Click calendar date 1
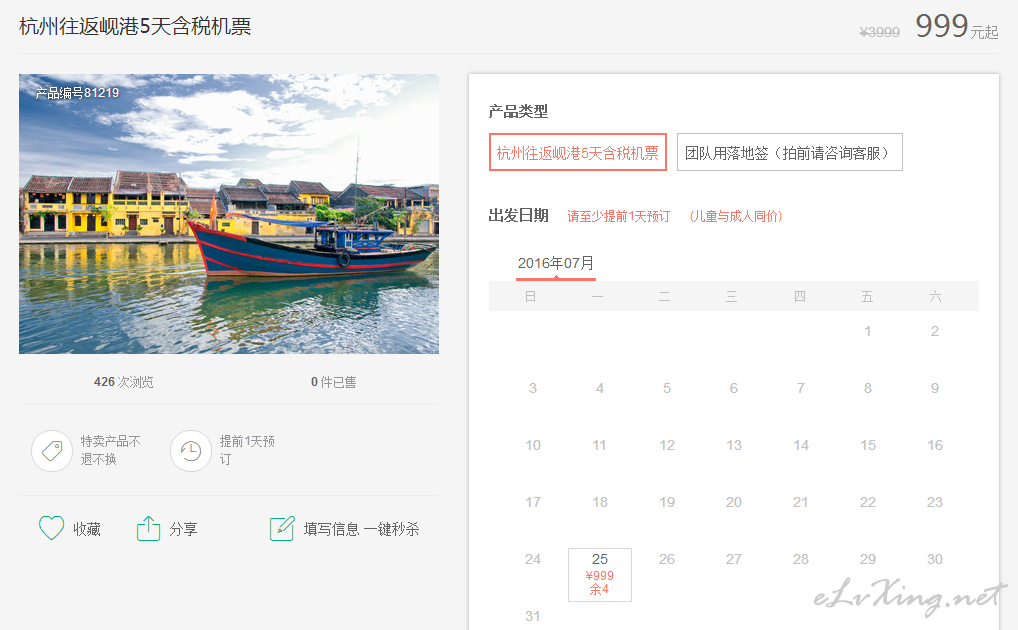Viewport: 1018px width, 630px height. (x=867, y=331)
